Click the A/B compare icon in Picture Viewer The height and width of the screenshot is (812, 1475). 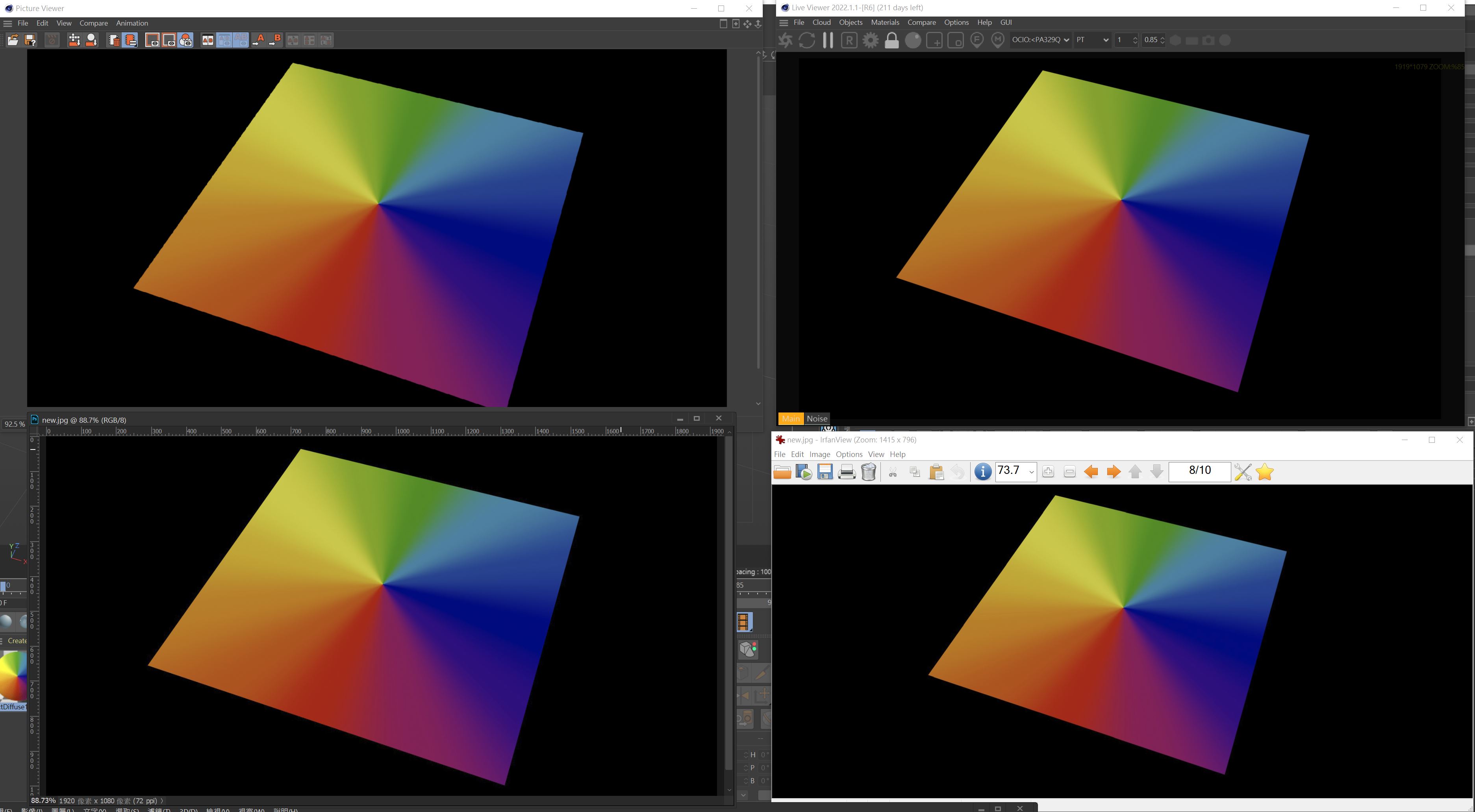[207, 40]
